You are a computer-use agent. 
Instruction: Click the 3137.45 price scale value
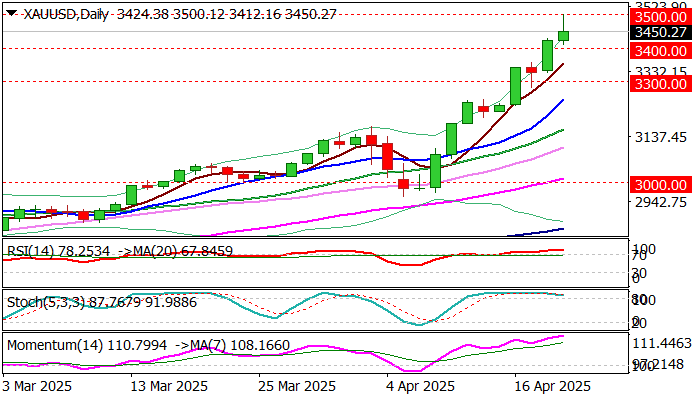[661, 137]
